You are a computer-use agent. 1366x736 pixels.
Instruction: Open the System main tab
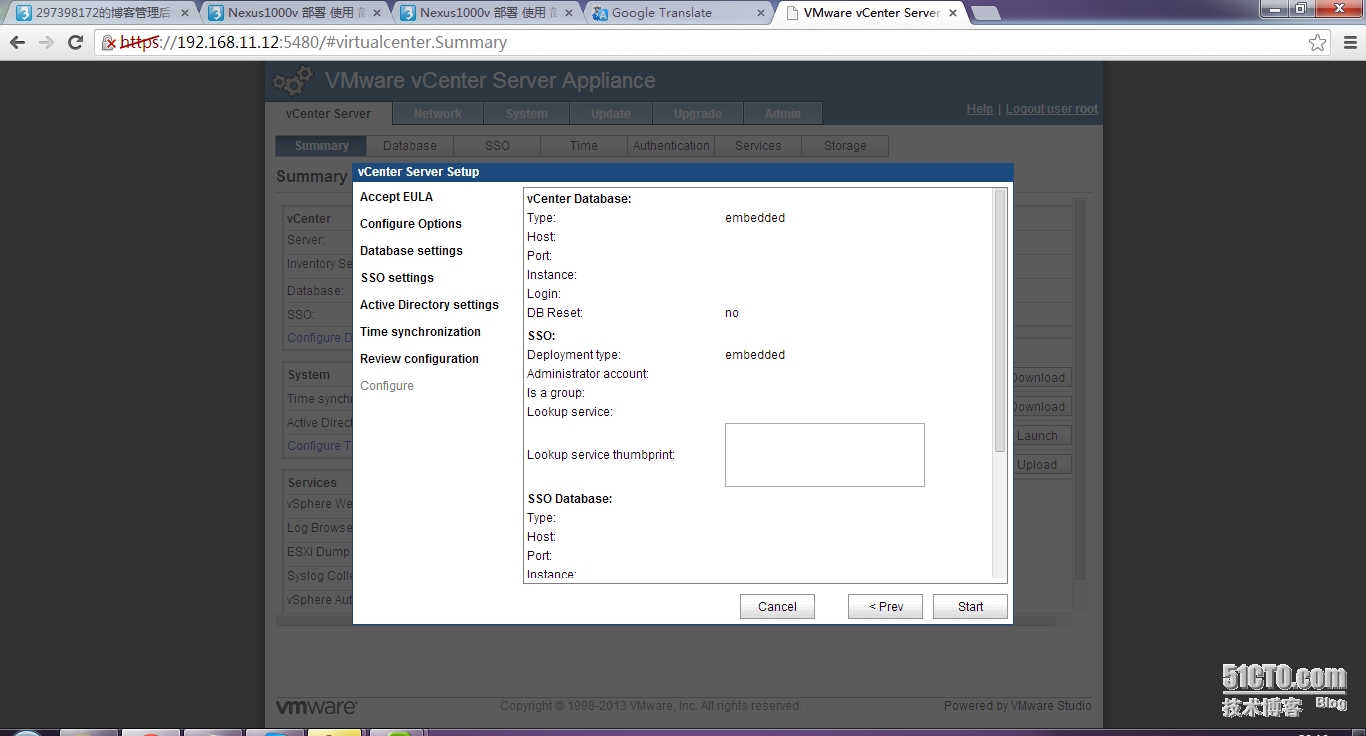[x=527, y=113]
